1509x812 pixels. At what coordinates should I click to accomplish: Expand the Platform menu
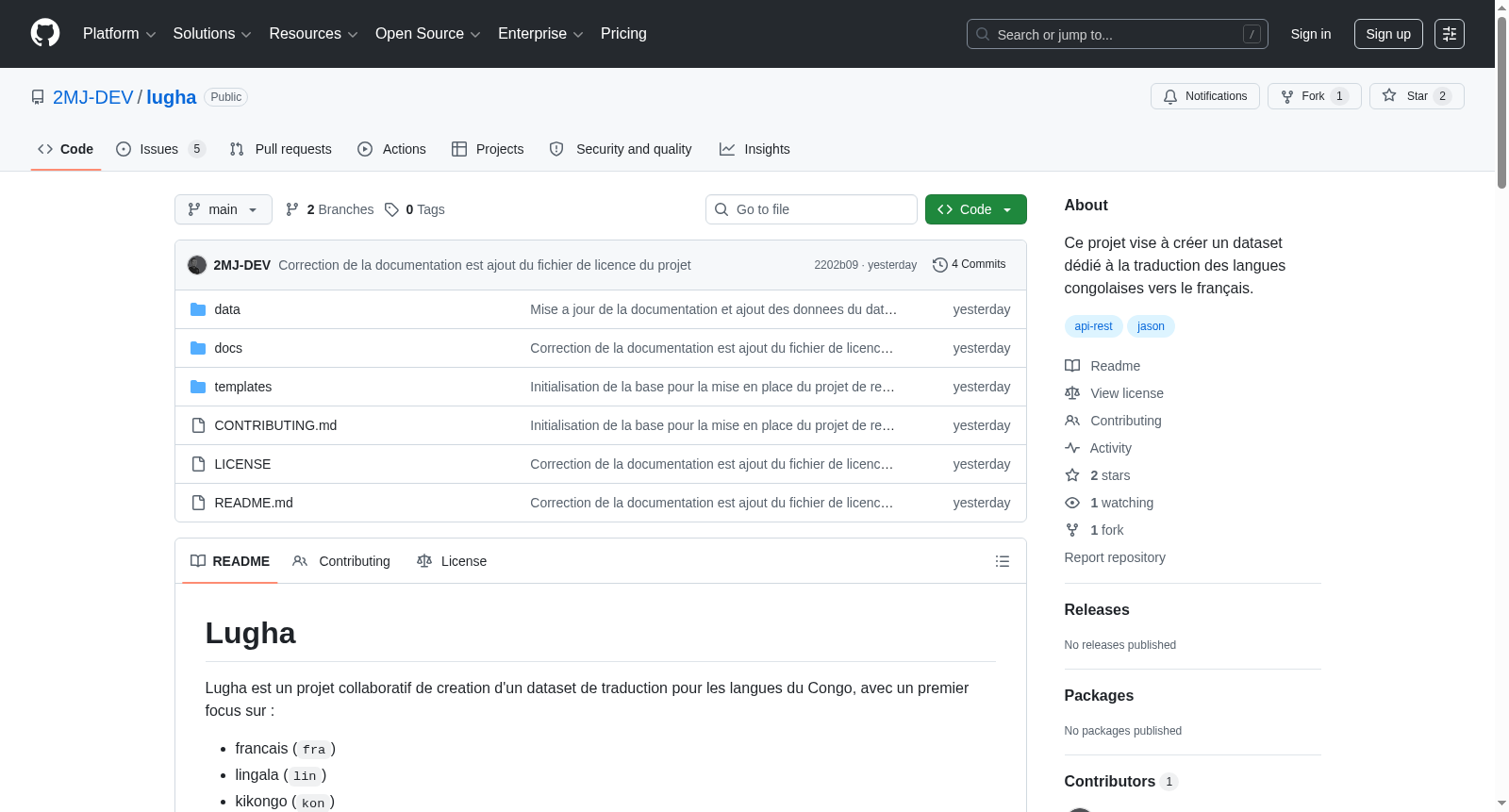pyautogui.click(x=120, y=34)
